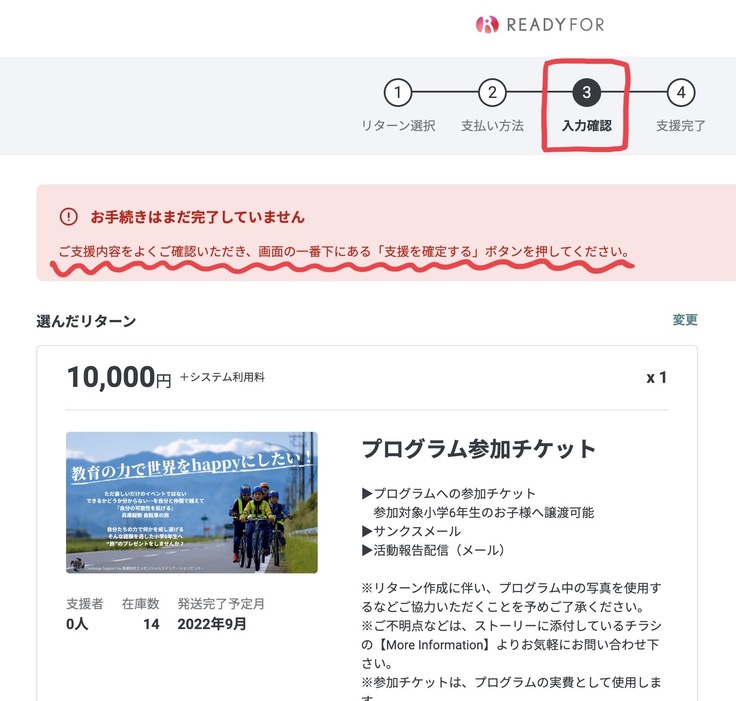
Task: Click the 入力確認 step label
Action: click(x=587, y=126)
